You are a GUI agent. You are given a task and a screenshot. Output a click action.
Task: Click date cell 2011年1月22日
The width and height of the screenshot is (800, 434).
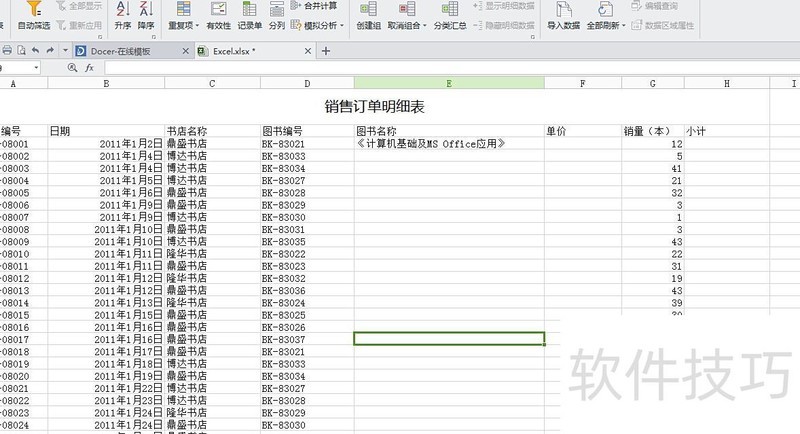106,389
